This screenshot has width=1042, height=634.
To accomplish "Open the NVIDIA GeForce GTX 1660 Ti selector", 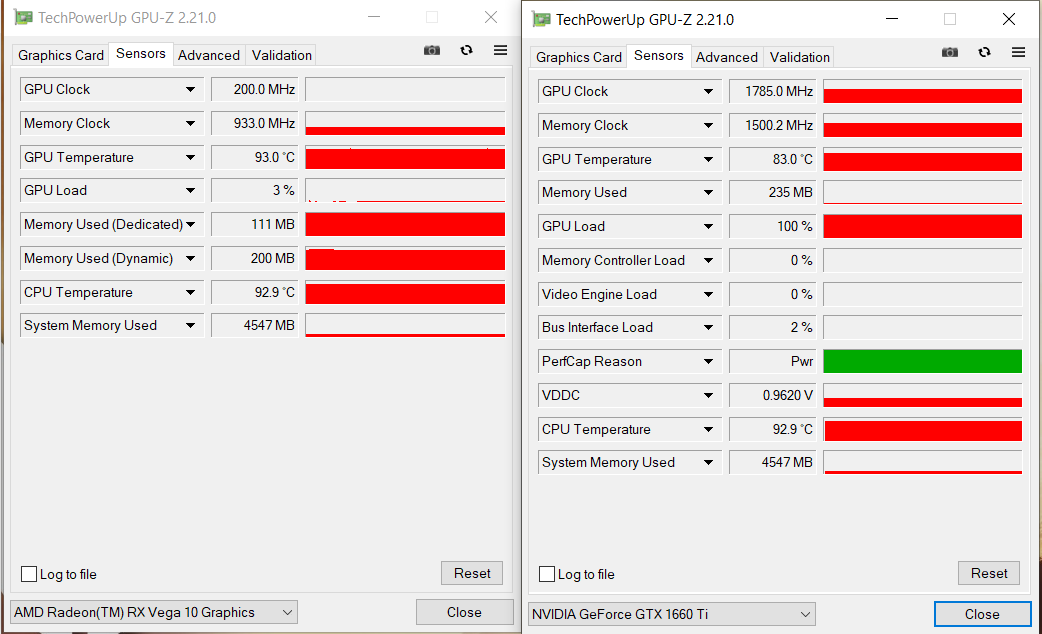I will click(671, 614).
